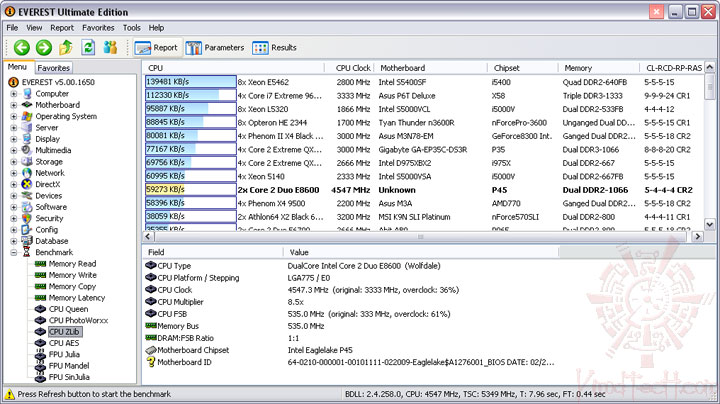Expand the Server tree node

(x=14, y=128)
